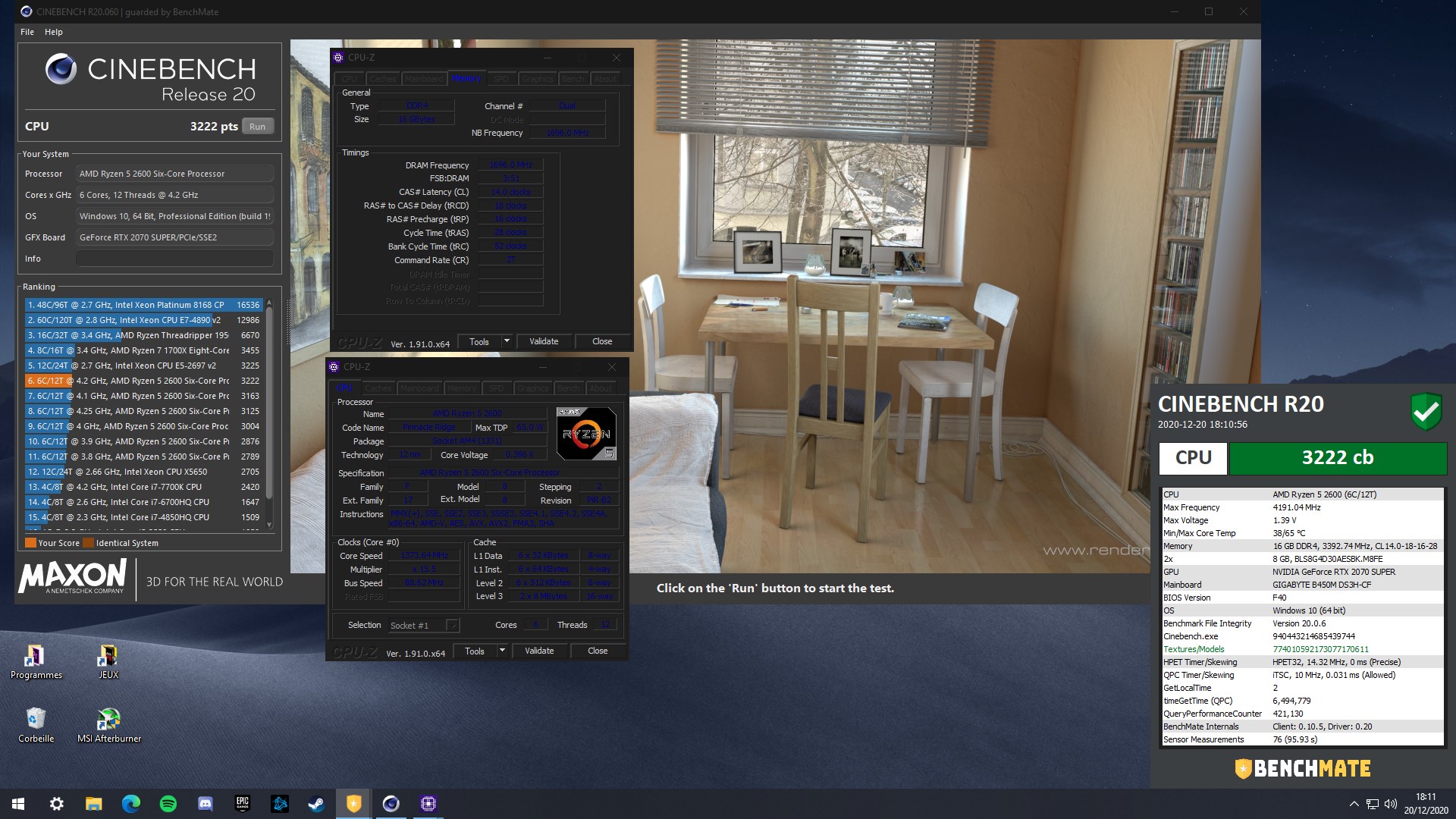Image resolution: width=1456 pixels, height=819 pixels.
Task: Switch to Cinebench in the taskbar
Action: pyautogui.click(x=391, y=804)
